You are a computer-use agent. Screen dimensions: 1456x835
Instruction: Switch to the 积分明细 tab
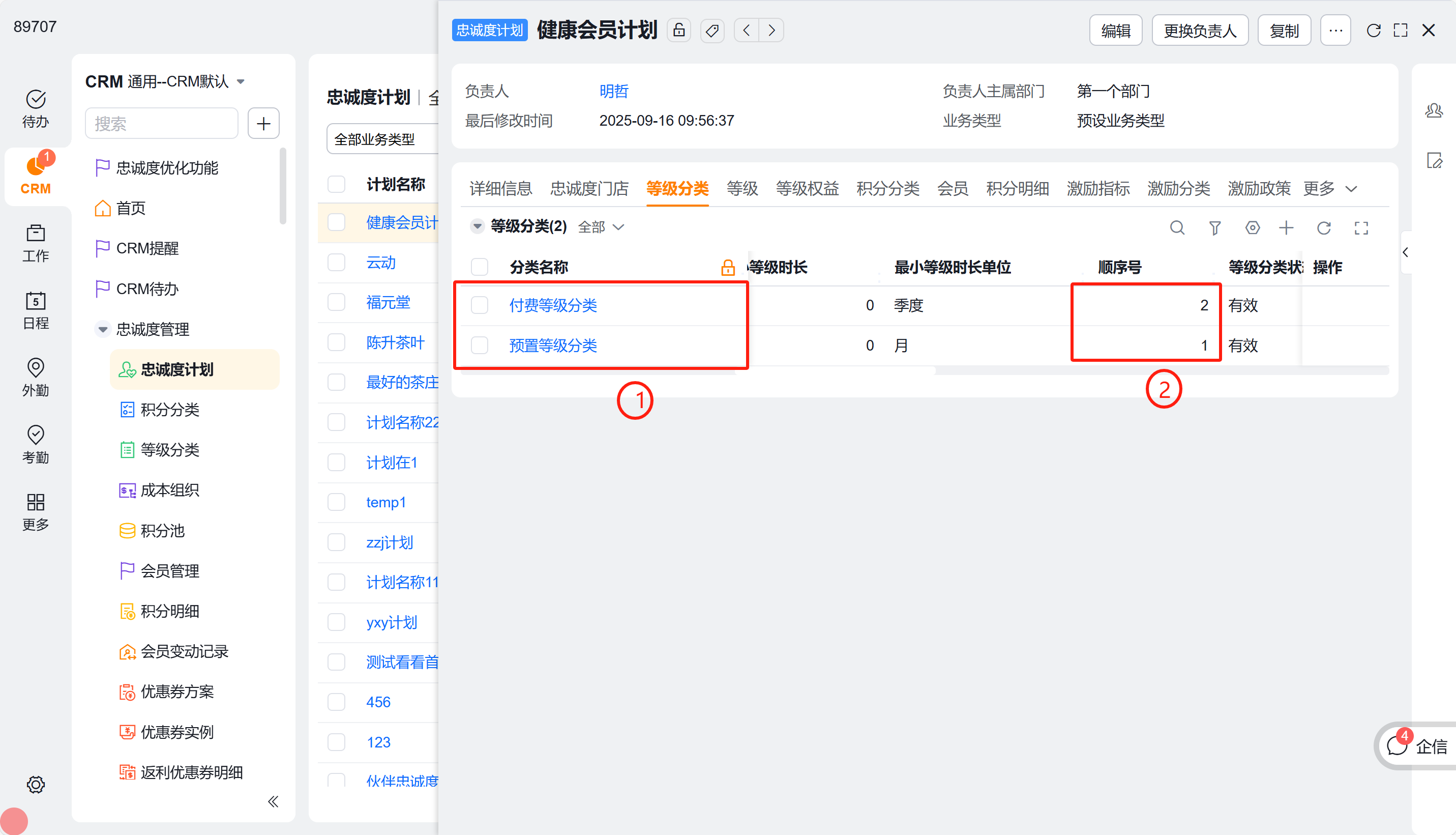point(1017,189)
